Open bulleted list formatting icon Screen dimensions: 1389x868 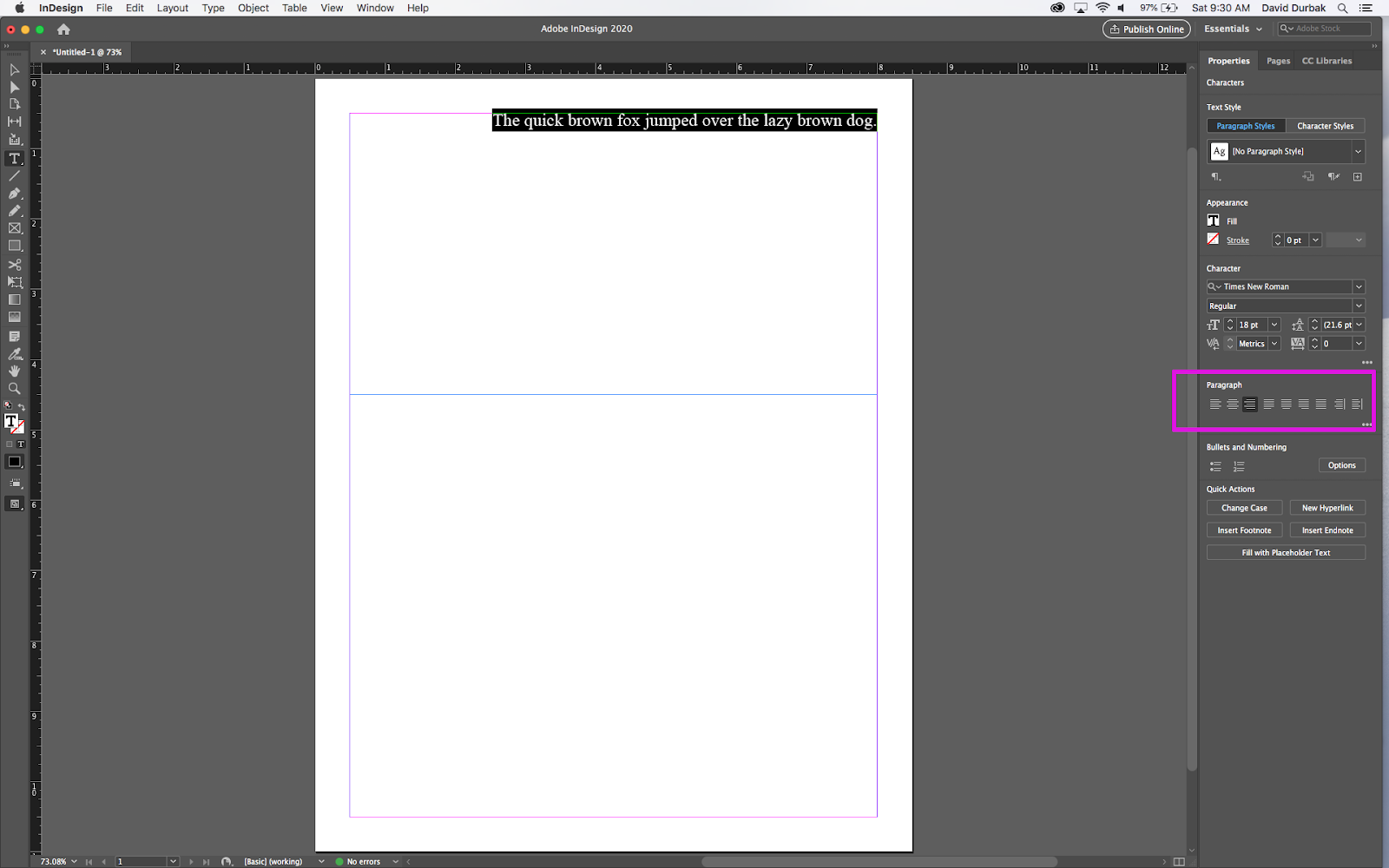(x=1215, y=466)
